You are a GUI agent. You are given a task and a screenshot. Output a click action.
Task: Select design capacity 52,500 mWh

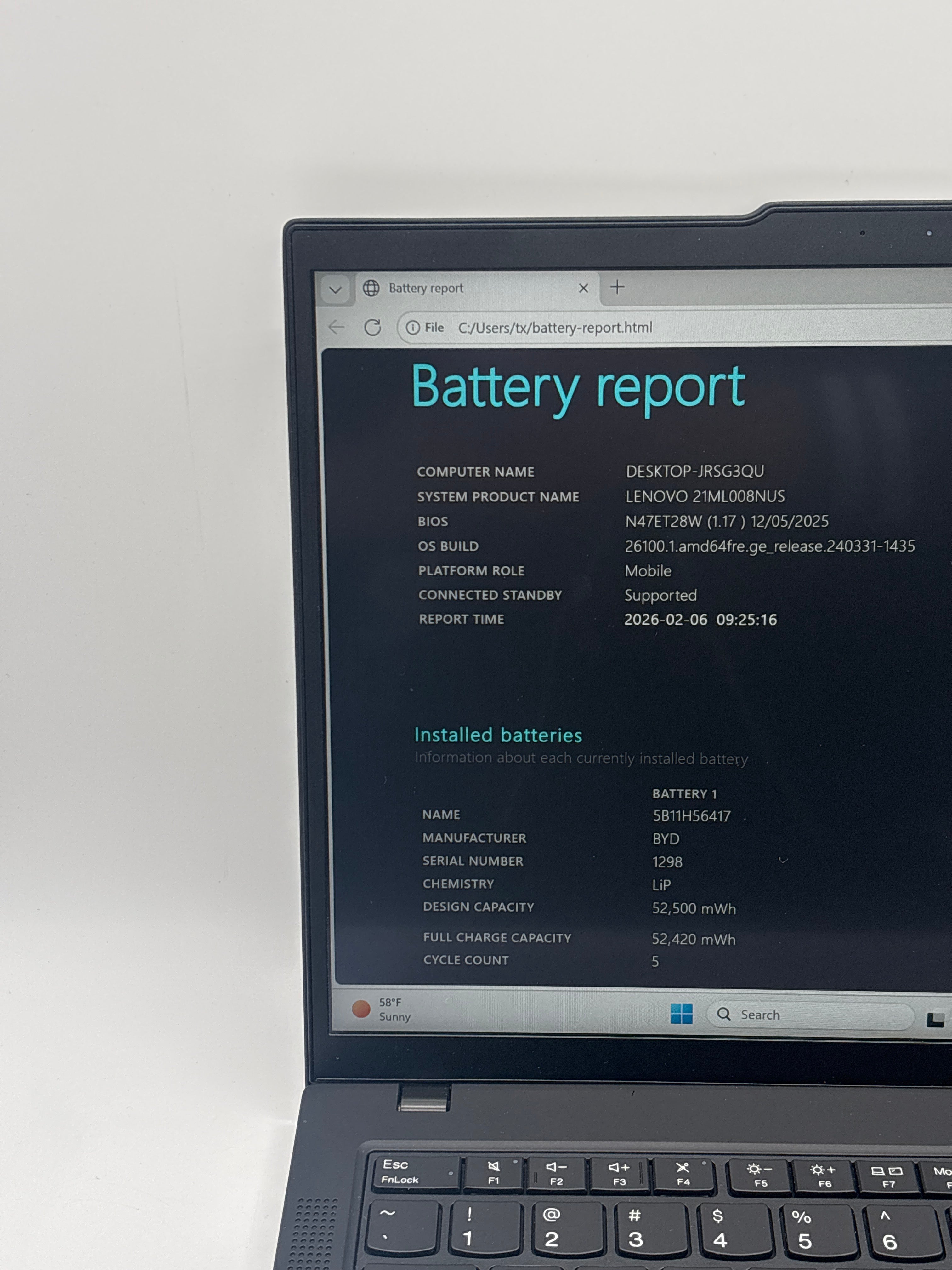tap(694, 908)
